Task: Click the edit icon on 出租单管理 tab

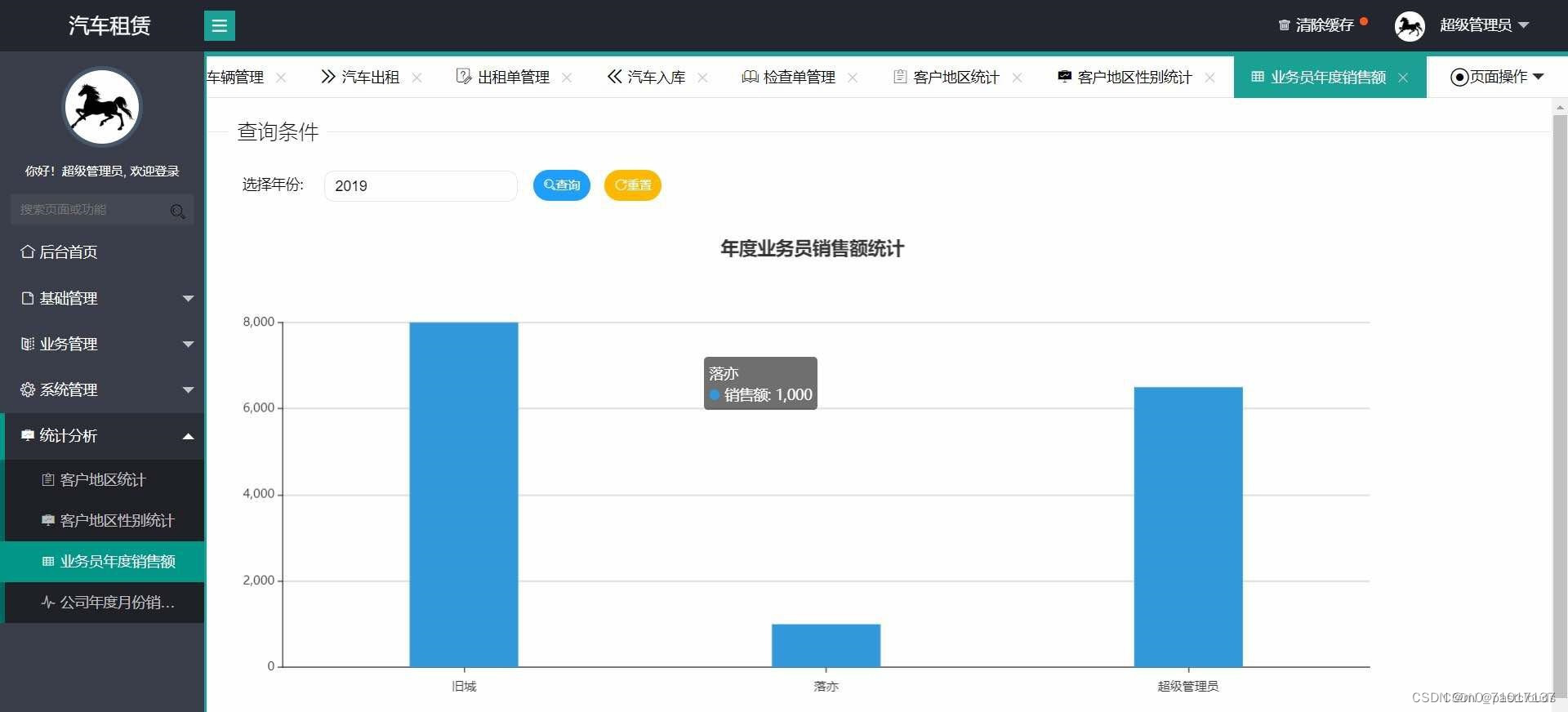Action: 463,77
